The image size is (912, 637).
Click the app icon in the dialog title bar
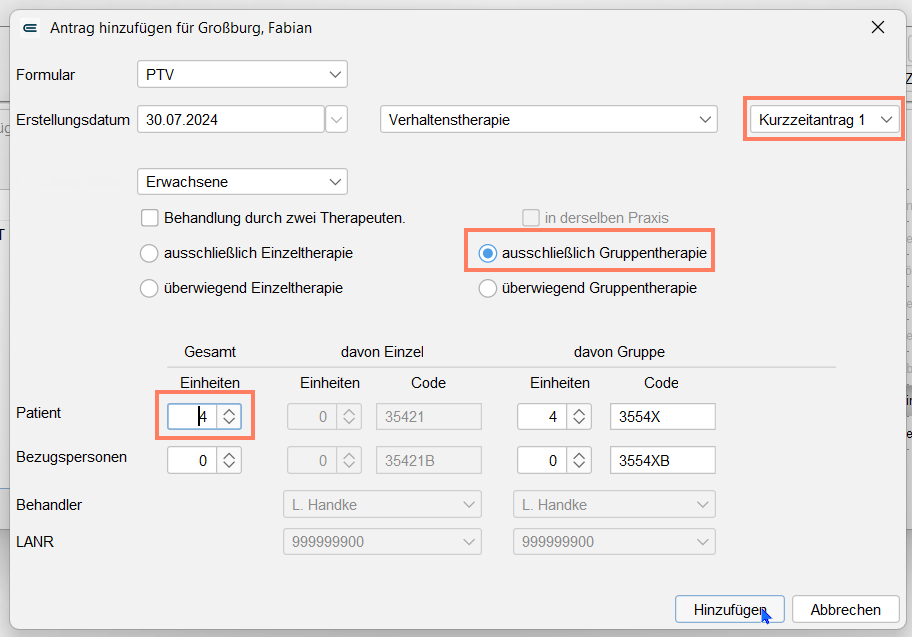pyautogui.click(x=30, y=27)
